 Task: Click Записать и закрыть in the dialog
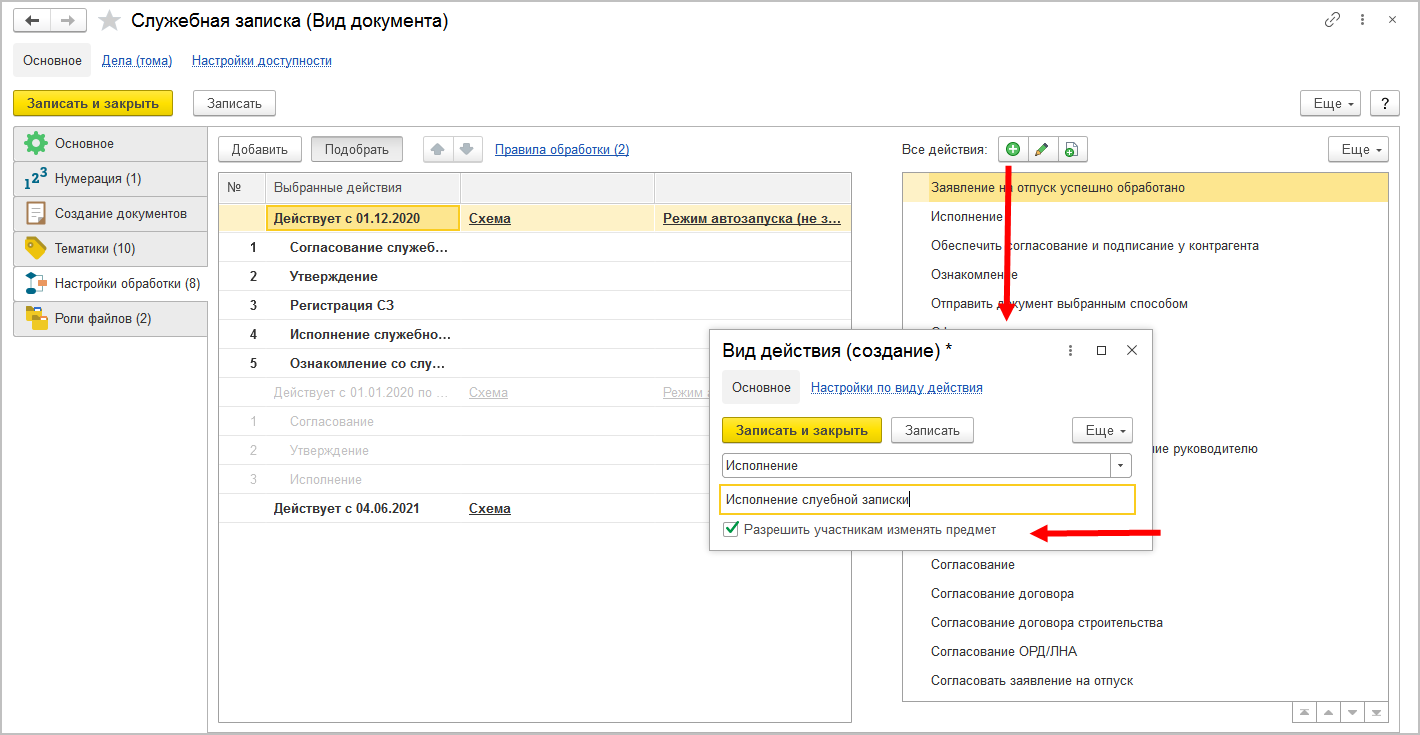(802, 430)
